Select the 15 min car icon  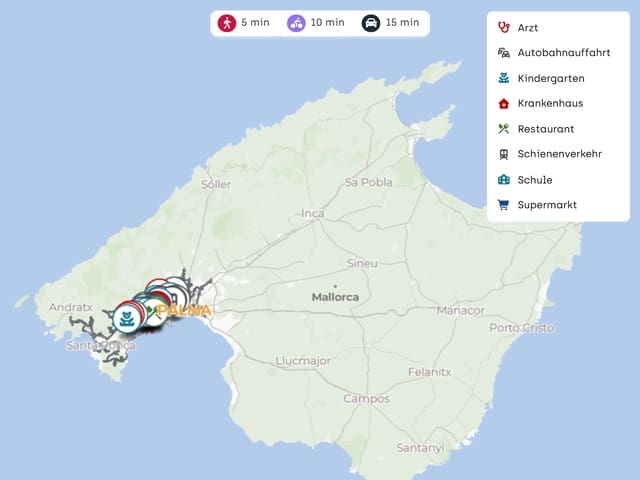click(371, 23)
